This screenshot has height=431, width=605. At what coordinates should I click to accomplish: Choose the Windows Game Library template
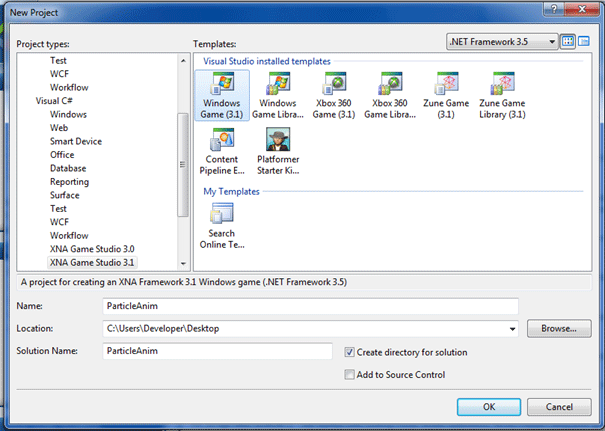click(278, 95)
